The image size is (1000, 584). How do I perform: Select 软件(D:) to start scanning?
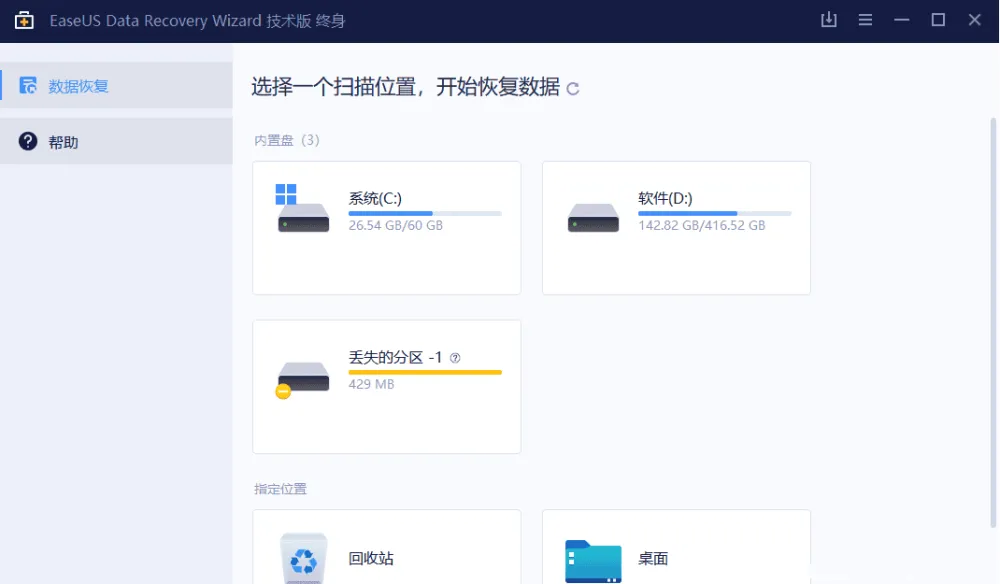pos(676,227)
